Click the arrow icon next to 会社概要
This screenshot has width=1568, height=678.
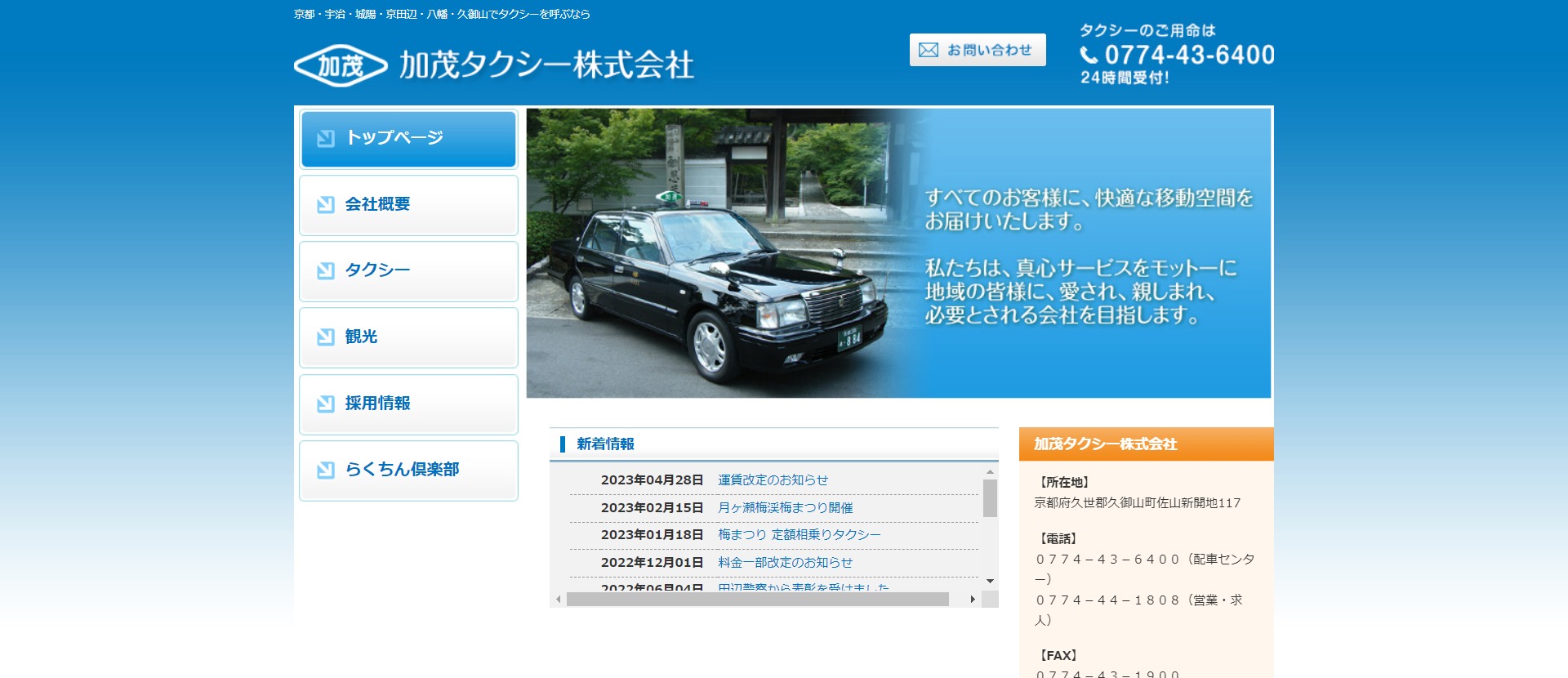tap(326, 204)
